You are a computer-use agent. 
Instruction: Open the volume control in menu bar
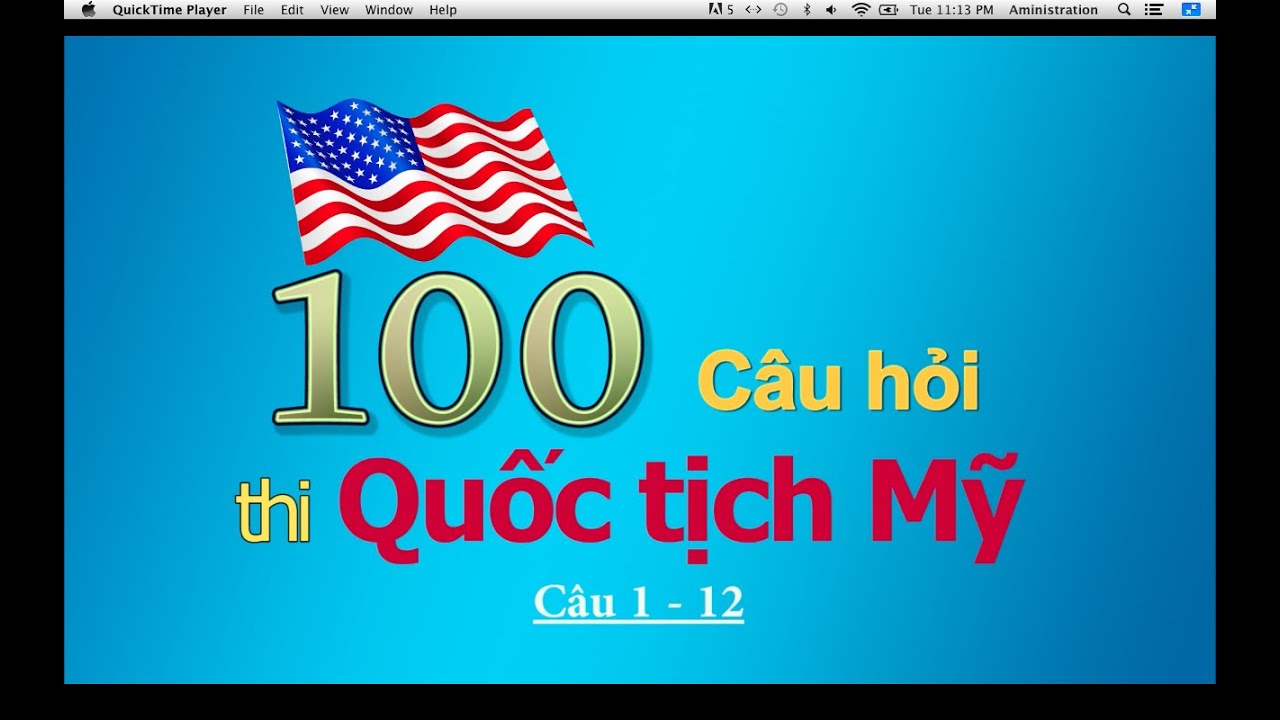[x=831, y=10]
